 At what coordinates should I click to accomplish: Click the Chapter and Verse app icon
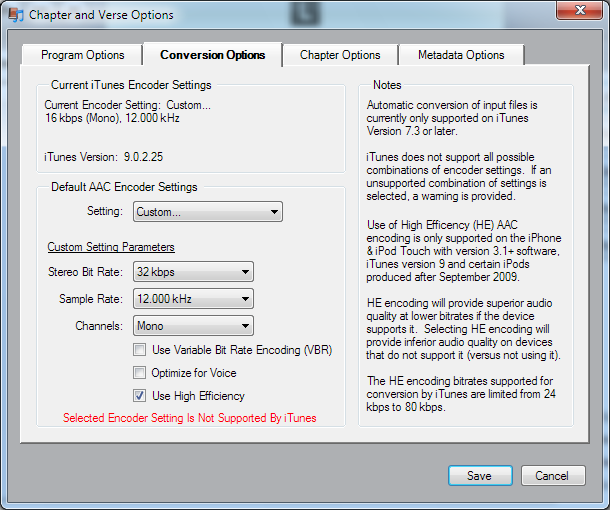click(16, 14)
